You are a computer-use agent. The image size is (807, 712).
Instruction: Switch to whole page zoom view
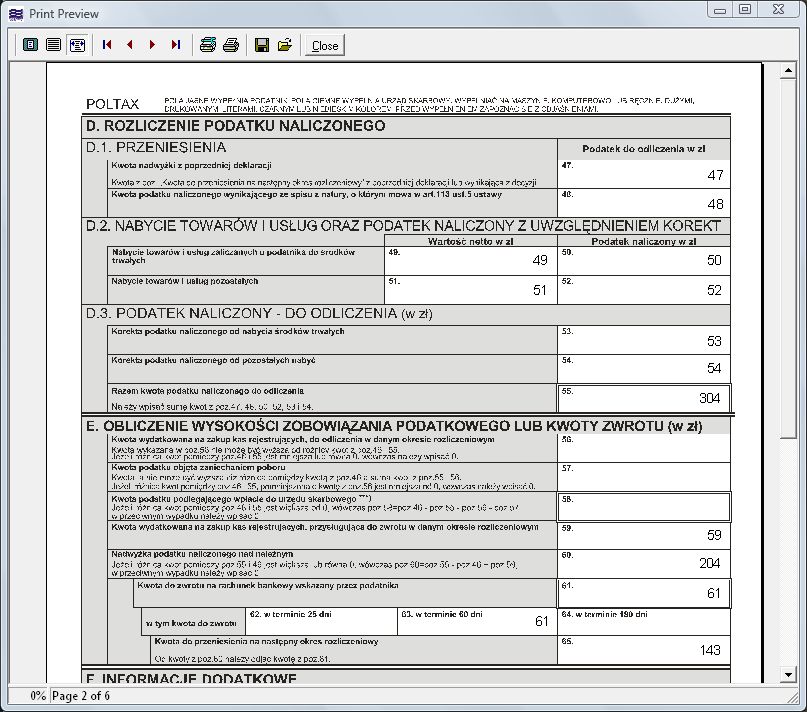pyautogui.click(x=30, y=45)
